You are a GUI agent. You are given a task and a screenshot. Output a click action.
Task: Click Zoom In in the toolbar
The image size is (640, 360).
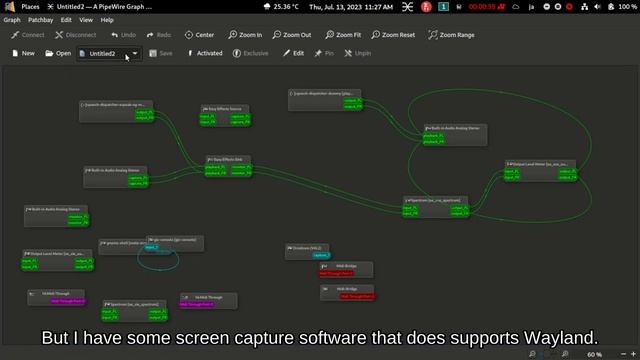coord(245,35)
